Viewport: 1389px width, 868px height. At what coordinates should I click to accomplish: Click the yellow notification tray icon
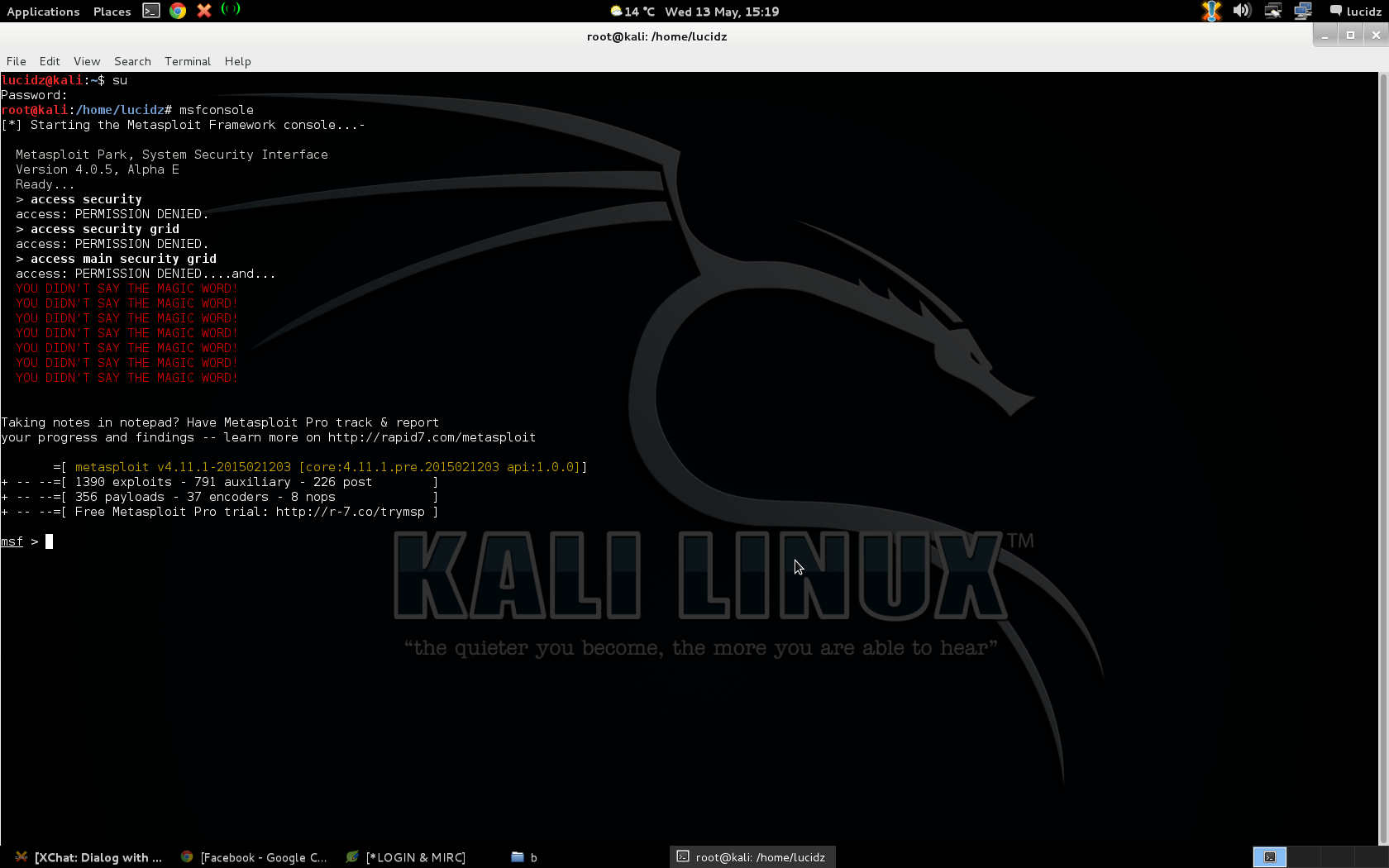(x=1211, y=11)
